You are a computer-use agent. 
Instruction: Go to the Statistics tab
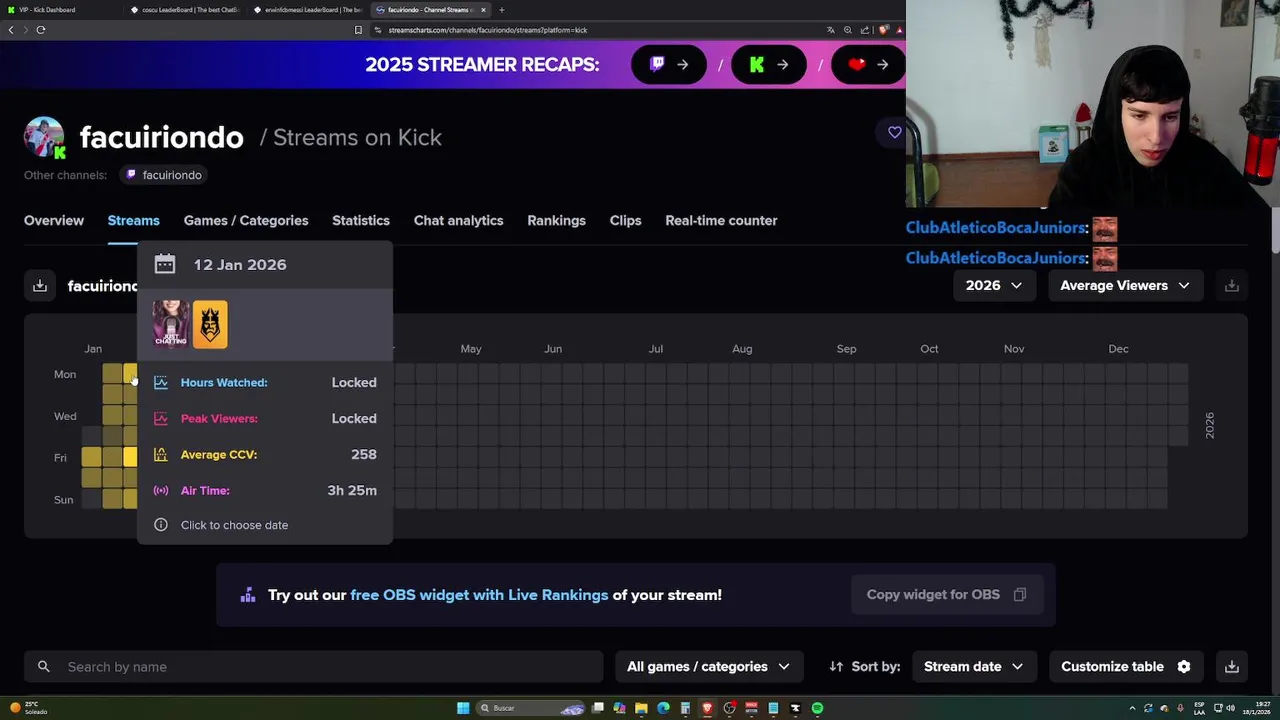coord(361,220)
